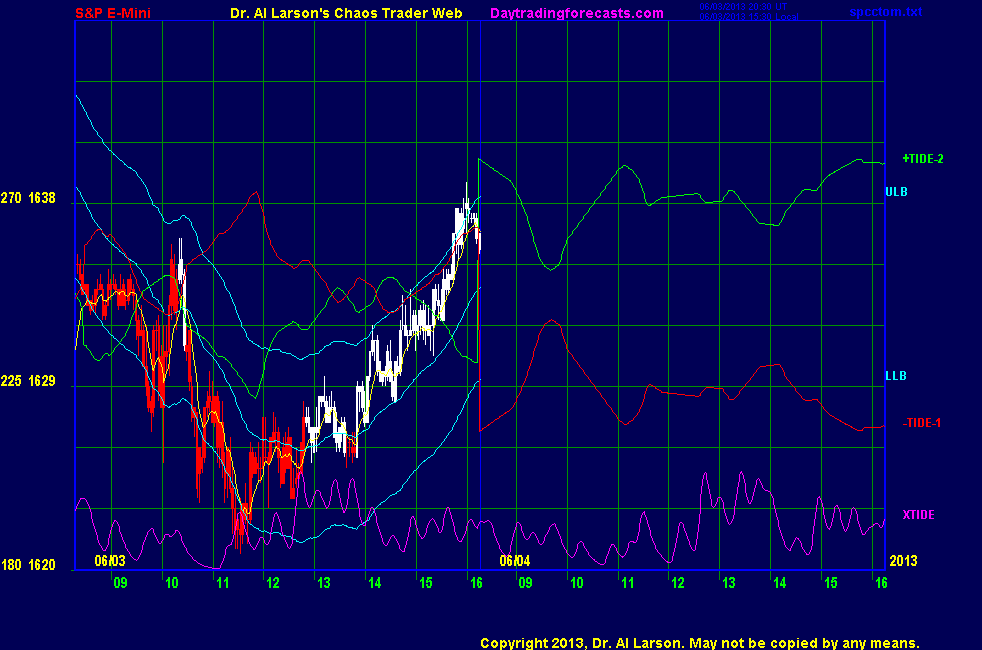Click the last 16 hour axis label

880,582
